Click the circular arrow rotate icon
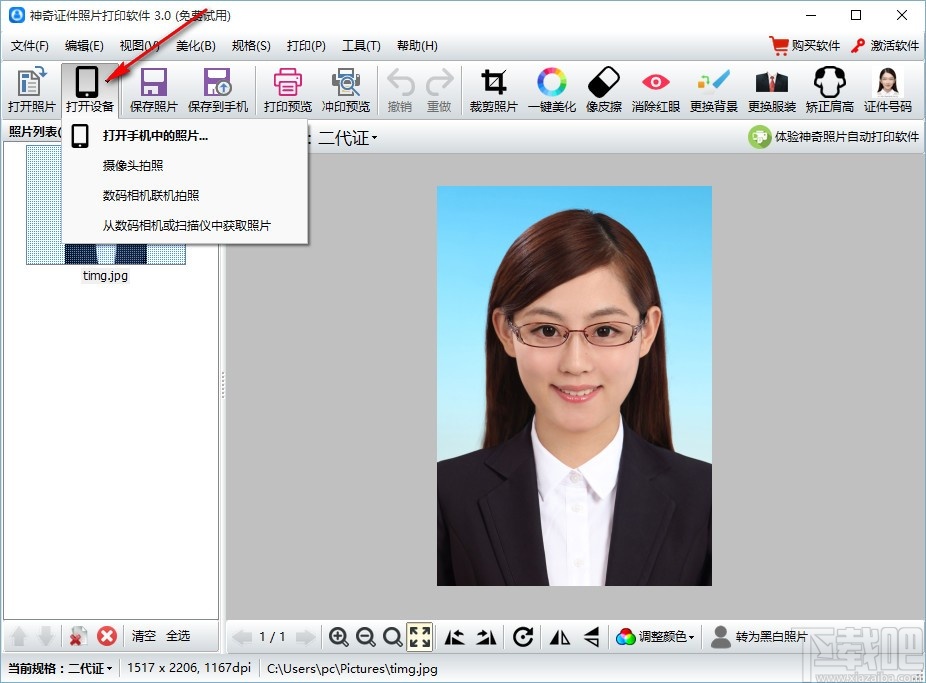926x683 pixels. [523, 637]
